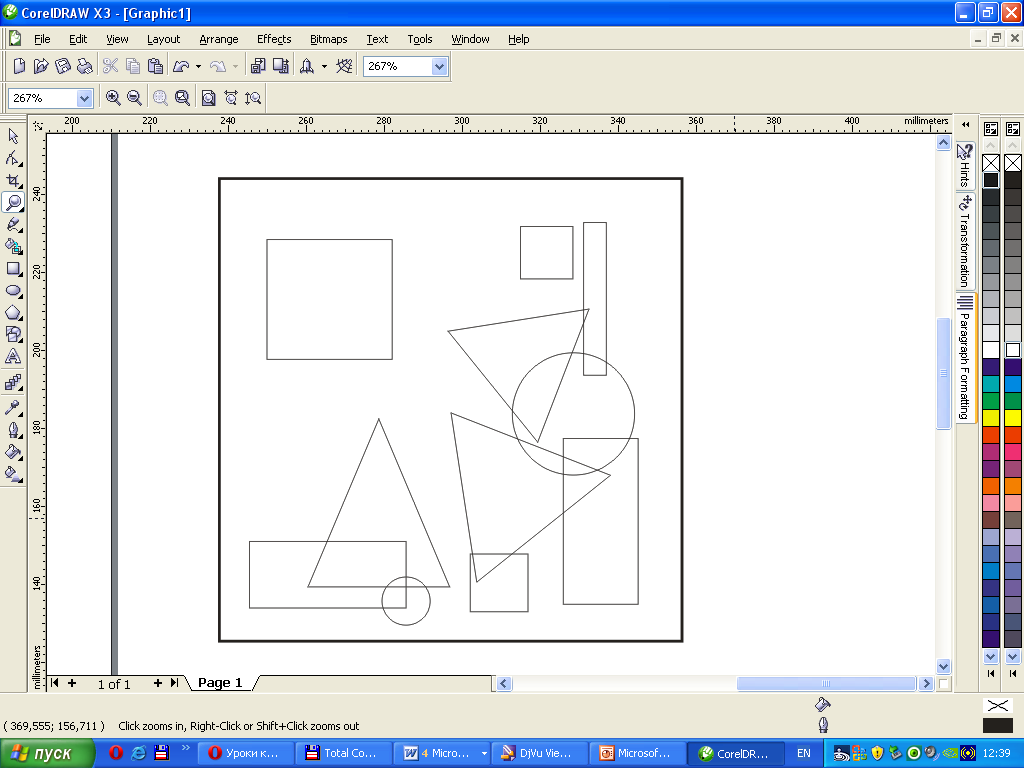Click the horizontal scrollbar right arrow
The image size is (1024, 768).
click(x=925, y=683)
